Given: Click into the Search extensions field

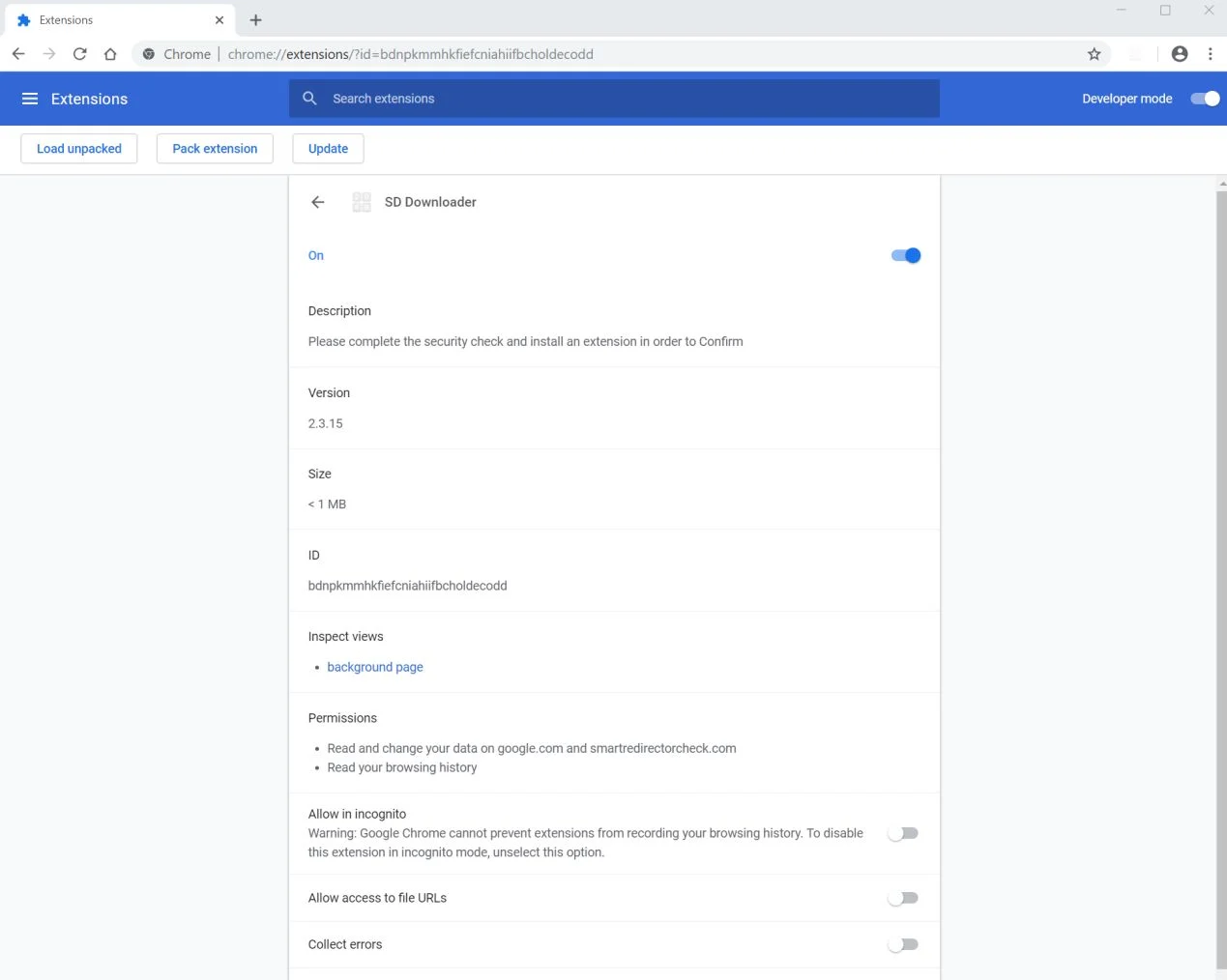Looking at the screenshot, I should click(614, 99).
